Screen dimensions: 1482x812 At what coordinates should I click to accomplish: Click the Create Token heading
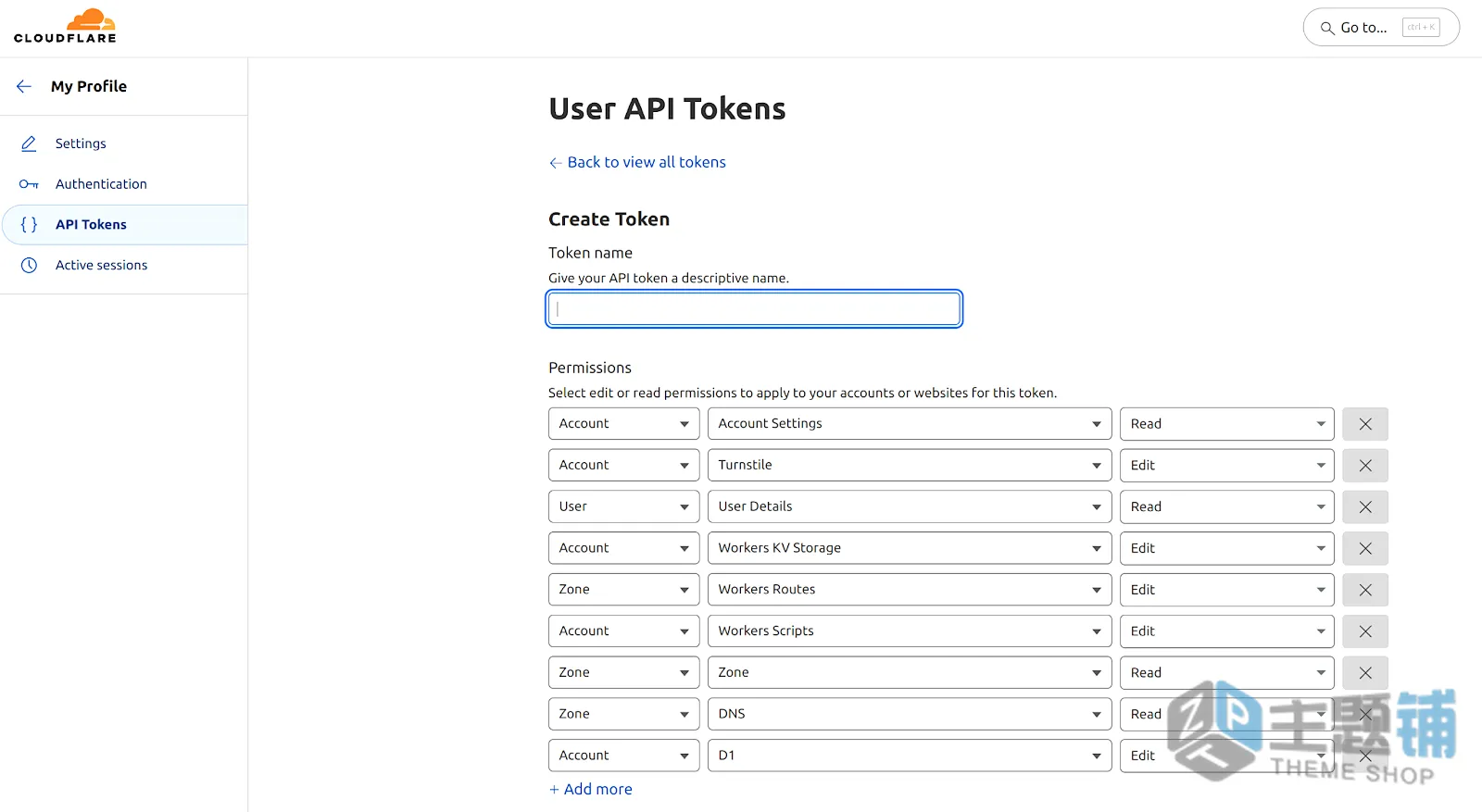(609, 219)
